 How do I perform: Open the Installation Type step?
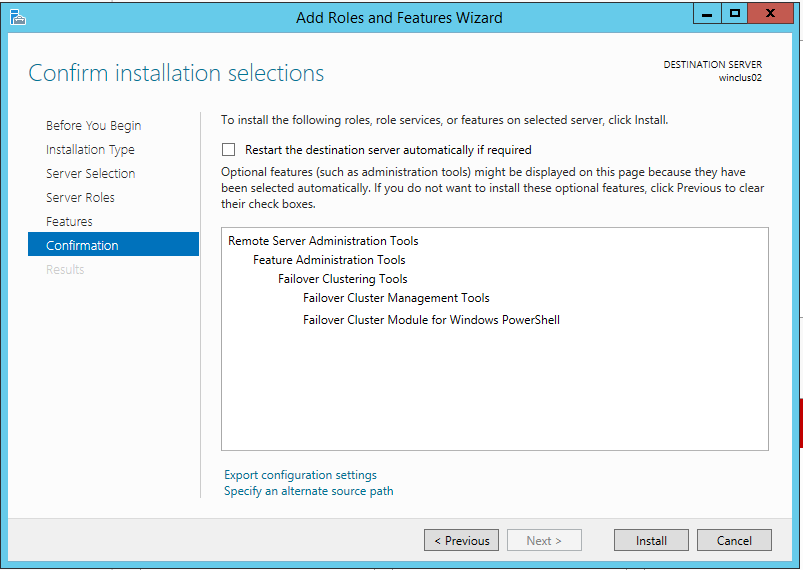[x=90, y=150]
